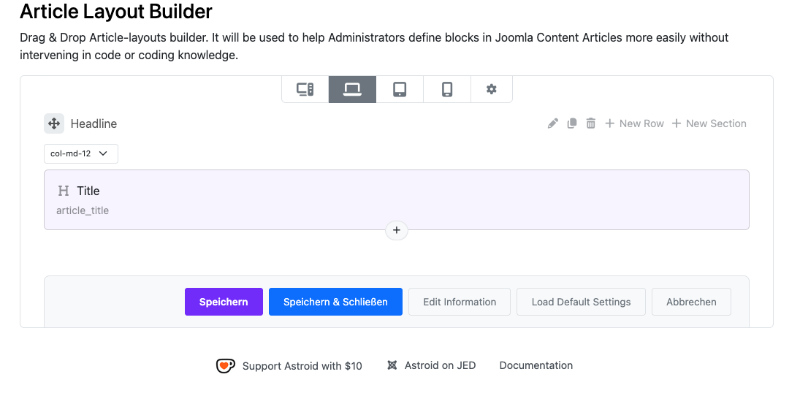
Task: Add a New Section
Action: 709,123
